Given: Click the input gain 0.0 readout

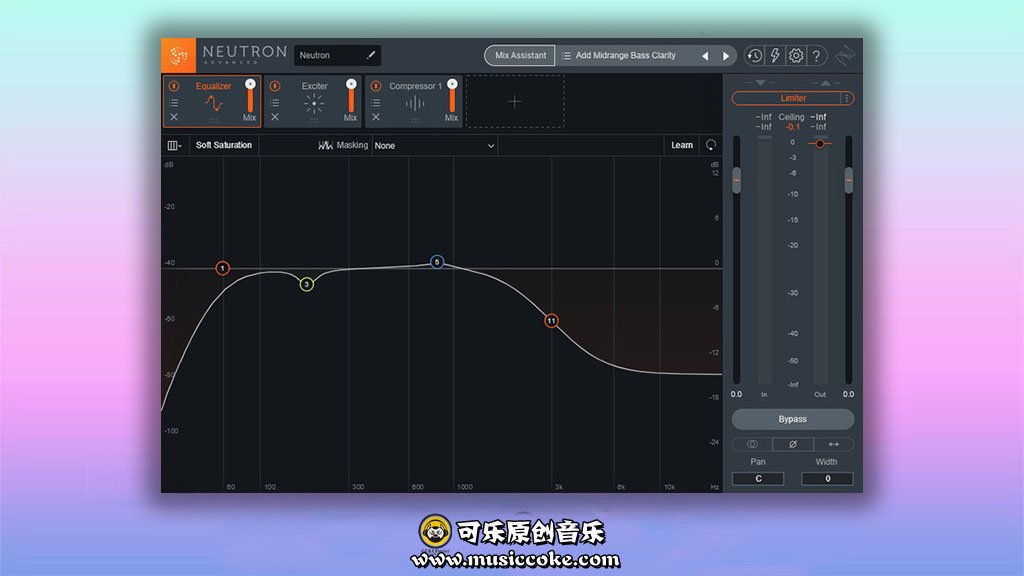Looking at the screenshot, I should (737, 394).
